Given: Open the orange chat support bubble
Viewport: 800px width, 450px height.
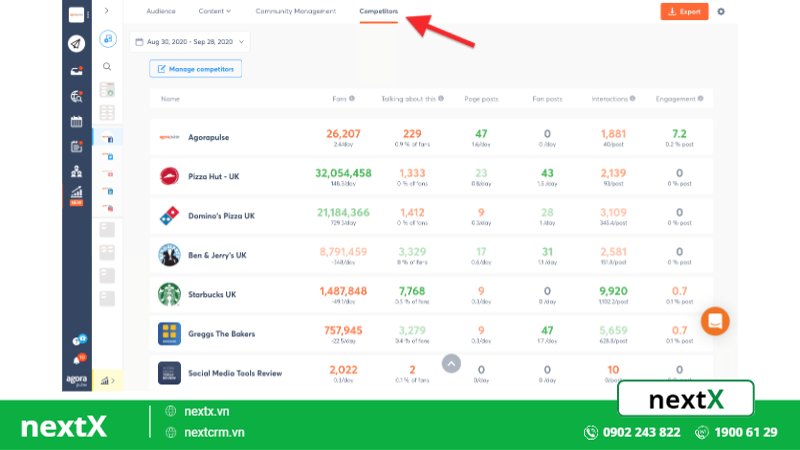Looking at the screenshot, I should point(715,321).
